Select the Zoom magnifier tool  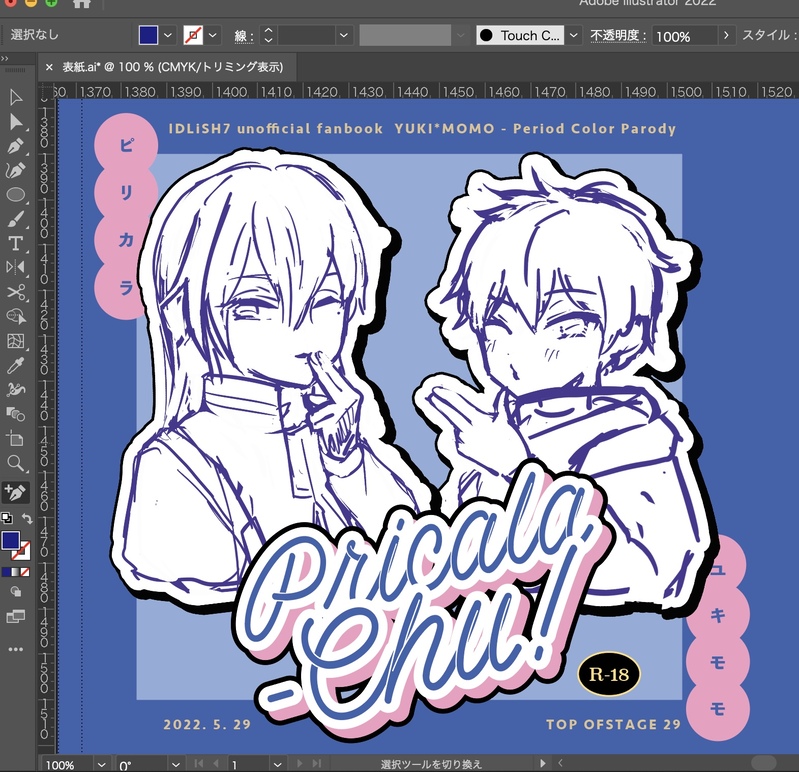pos(16,463)
